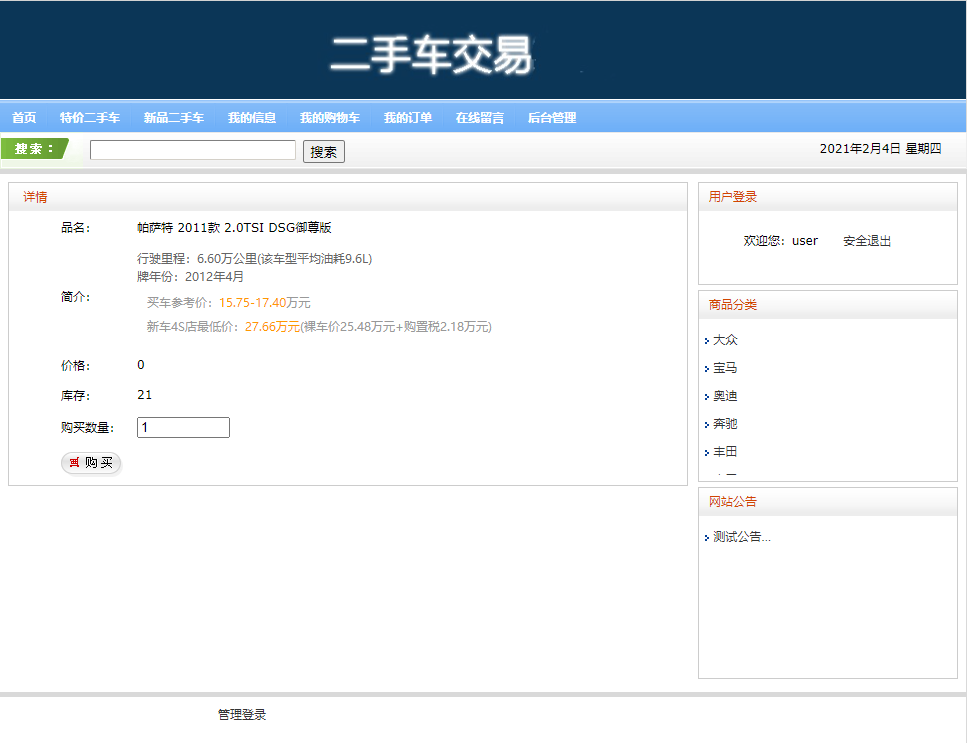Select 奔驰 in 商品分类 sidebar
Screen dimensions: 967x743
723,424
